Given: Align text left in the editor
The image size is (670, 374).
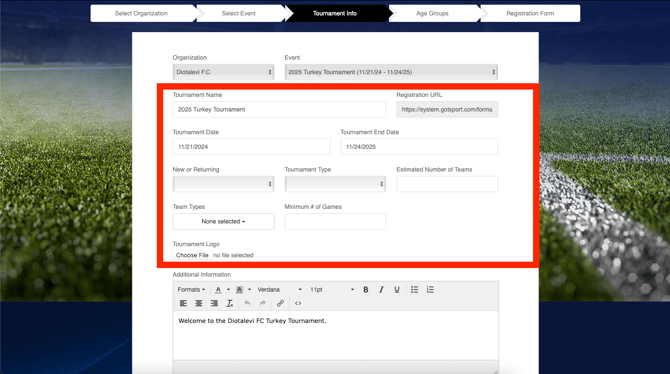Looking at the screenshot, I should [183, 303].
